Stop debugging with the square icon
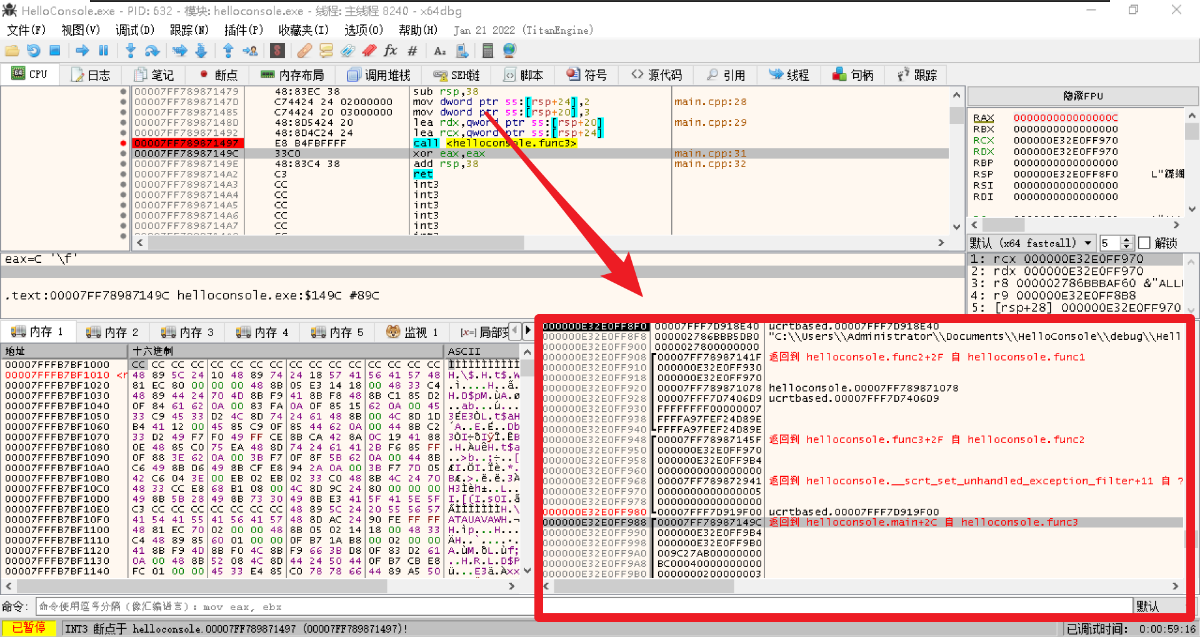The image size is (1200, 637). [54, 50]
